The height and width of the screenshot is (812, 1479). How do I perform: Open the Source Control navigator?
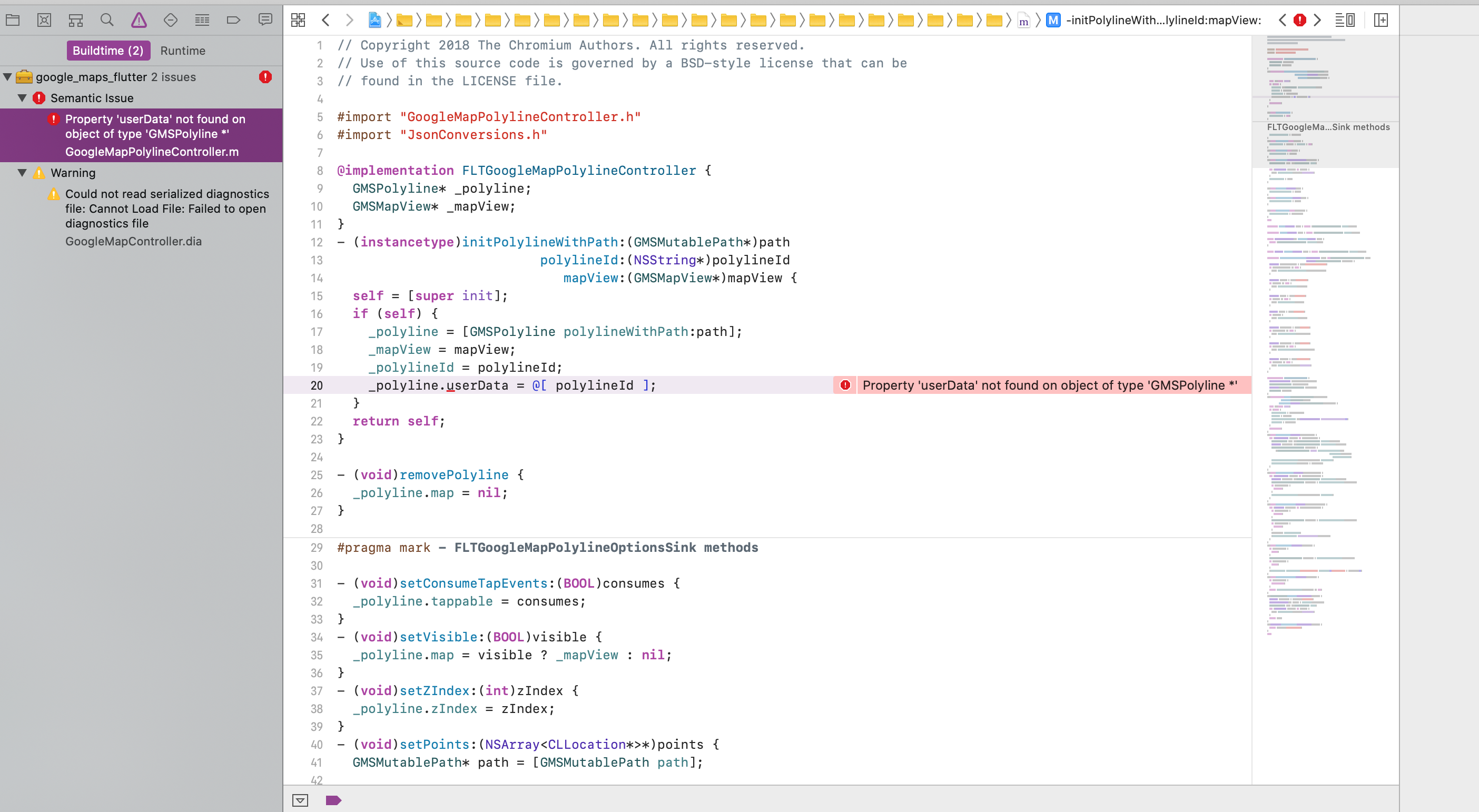[44, 19]
